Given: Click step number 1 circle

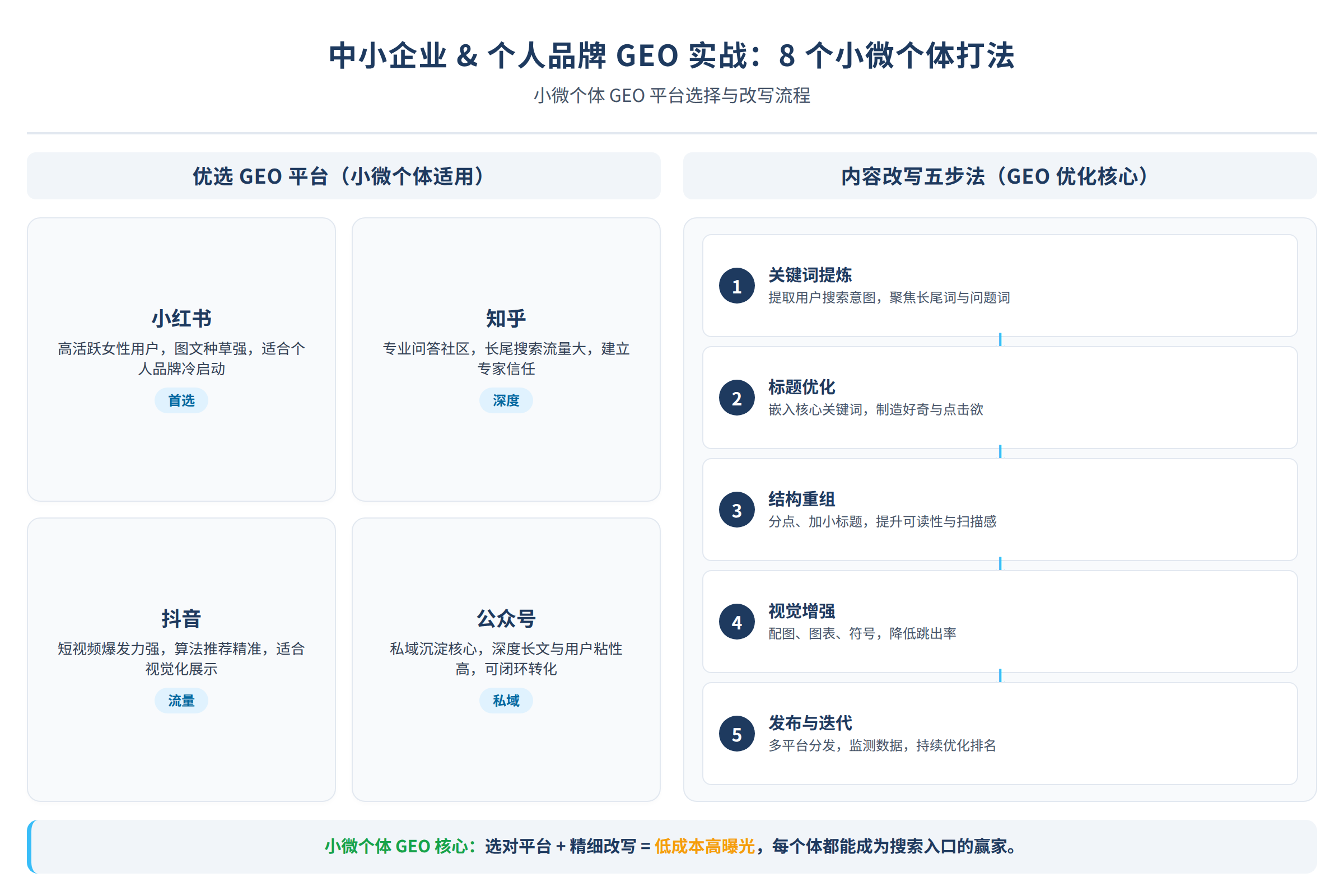Looking at the screenshot, I should tap(736, 286).
